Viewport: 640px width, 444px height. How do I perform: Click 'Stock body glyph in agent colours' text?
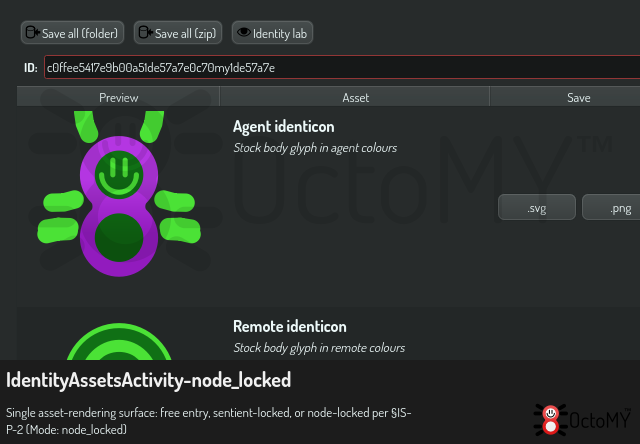(x=315, y=148)
